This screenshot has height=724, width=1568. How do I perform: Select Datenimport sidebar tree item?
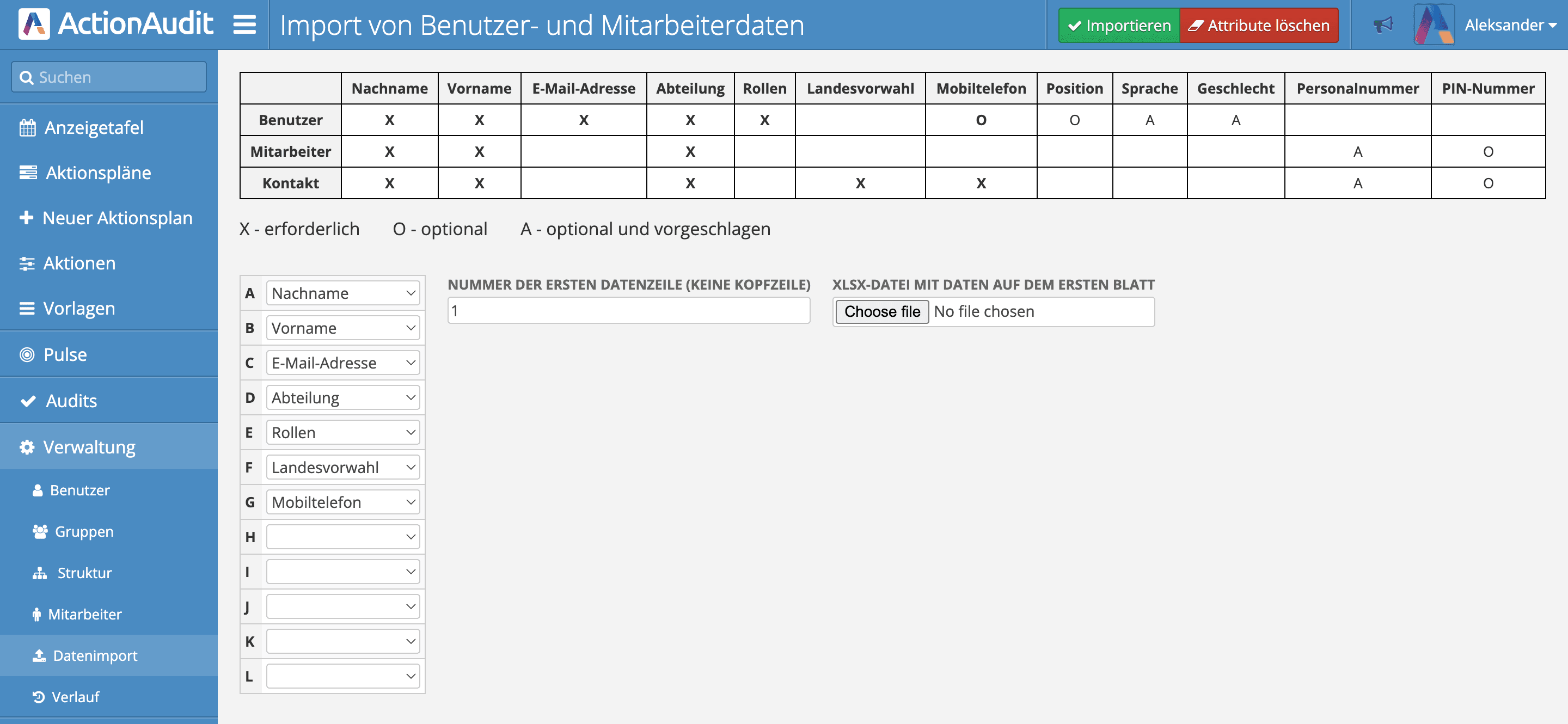pyautogui.click(x=95, y=655)
